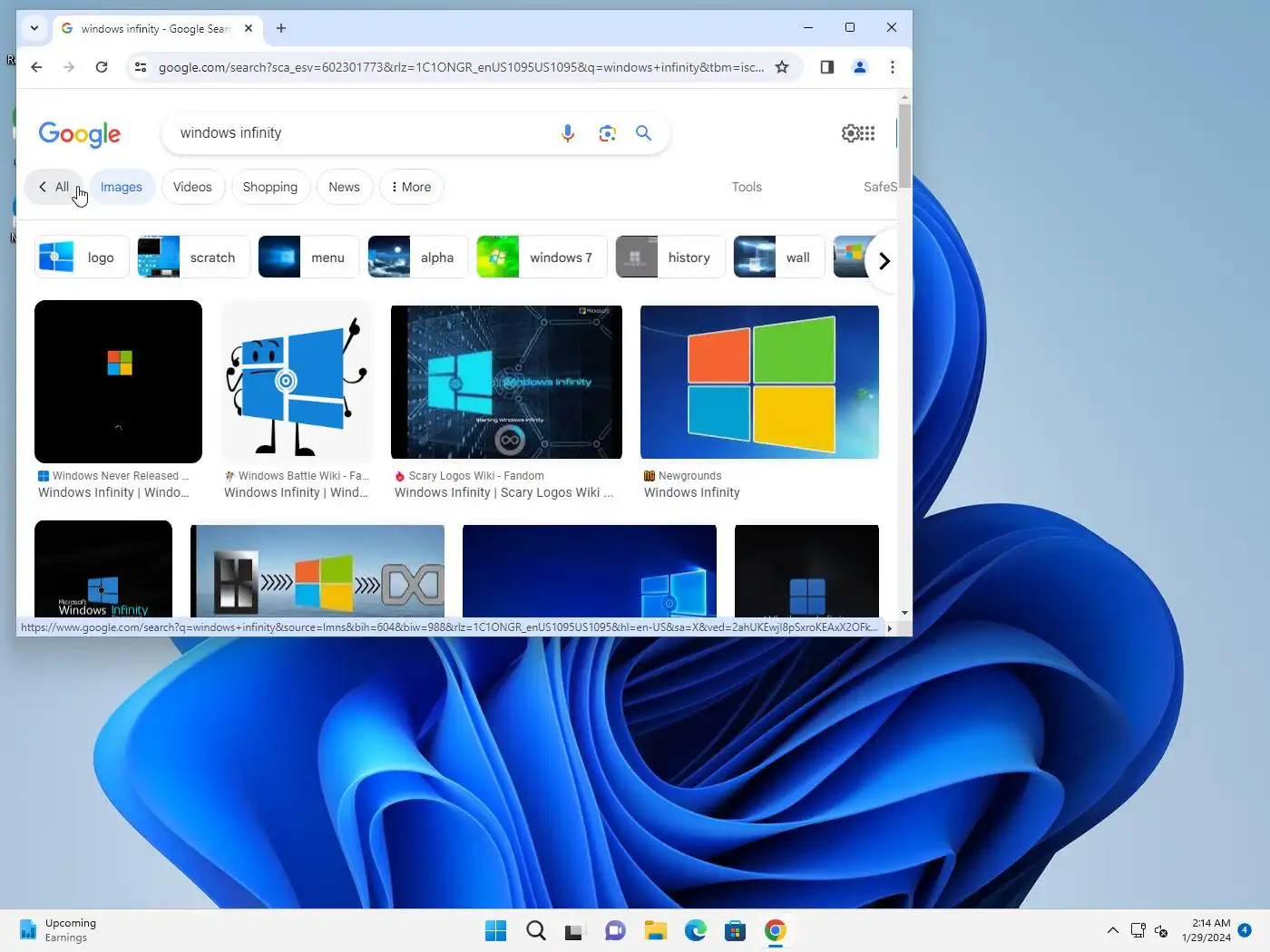Screen dimensions: 1270x952
Task: Open the SafeSearch setting
Action: pyautogui.click(x=880, y=187)
